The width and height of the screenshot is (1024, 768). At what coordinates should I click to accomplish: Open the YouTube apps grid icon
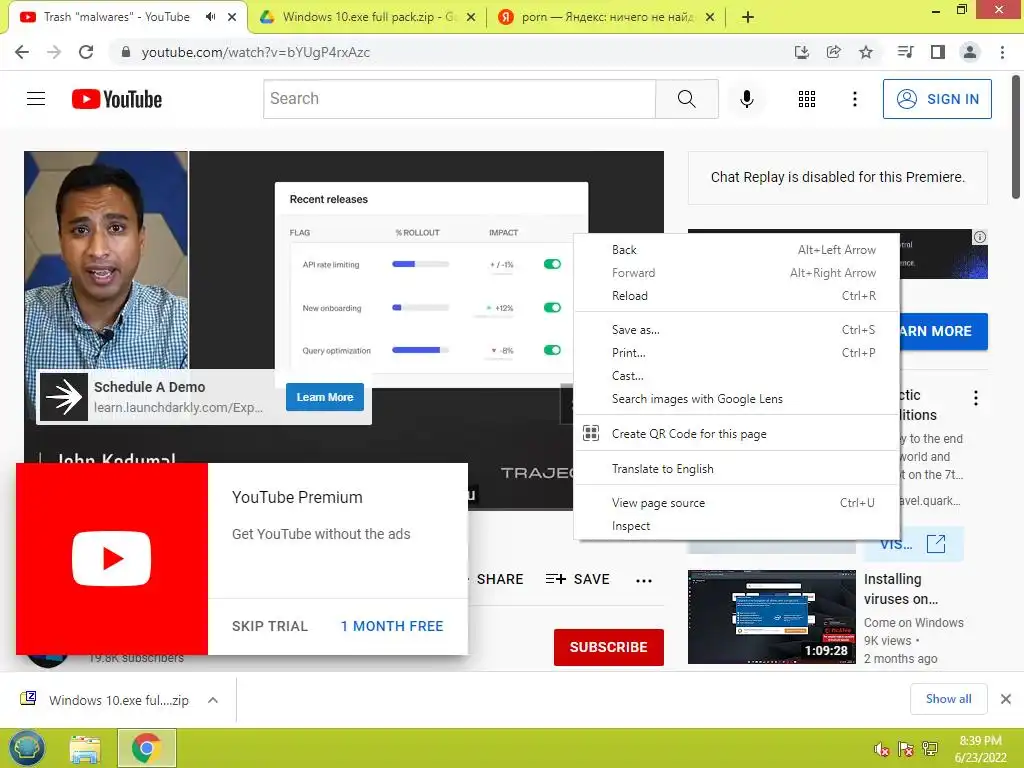807,99
